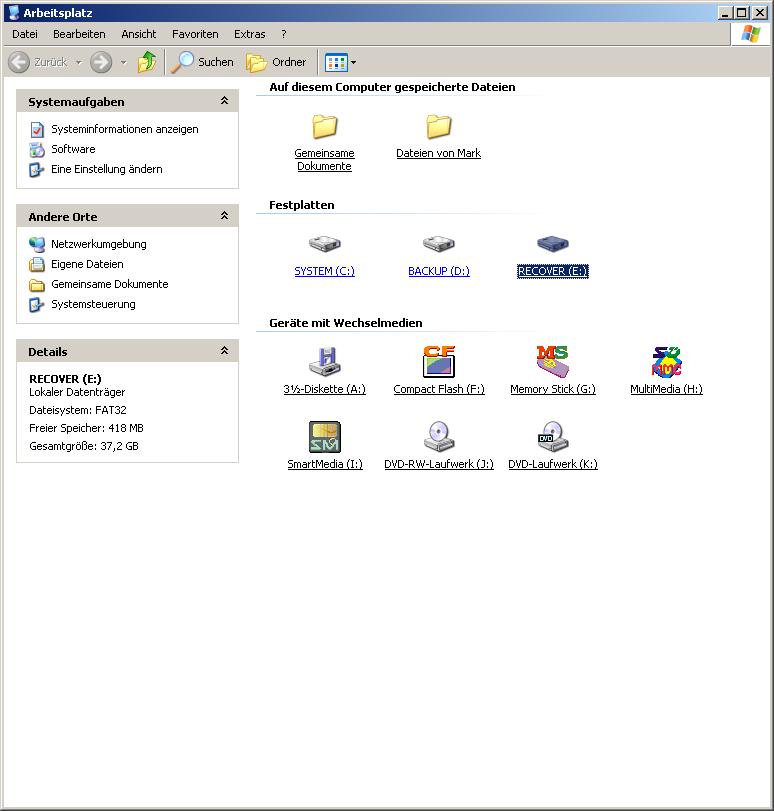This screenshot has width=774, height=811.
Task: Click the MultiMedia (H:) card icon
Action: tap(666, 362)
